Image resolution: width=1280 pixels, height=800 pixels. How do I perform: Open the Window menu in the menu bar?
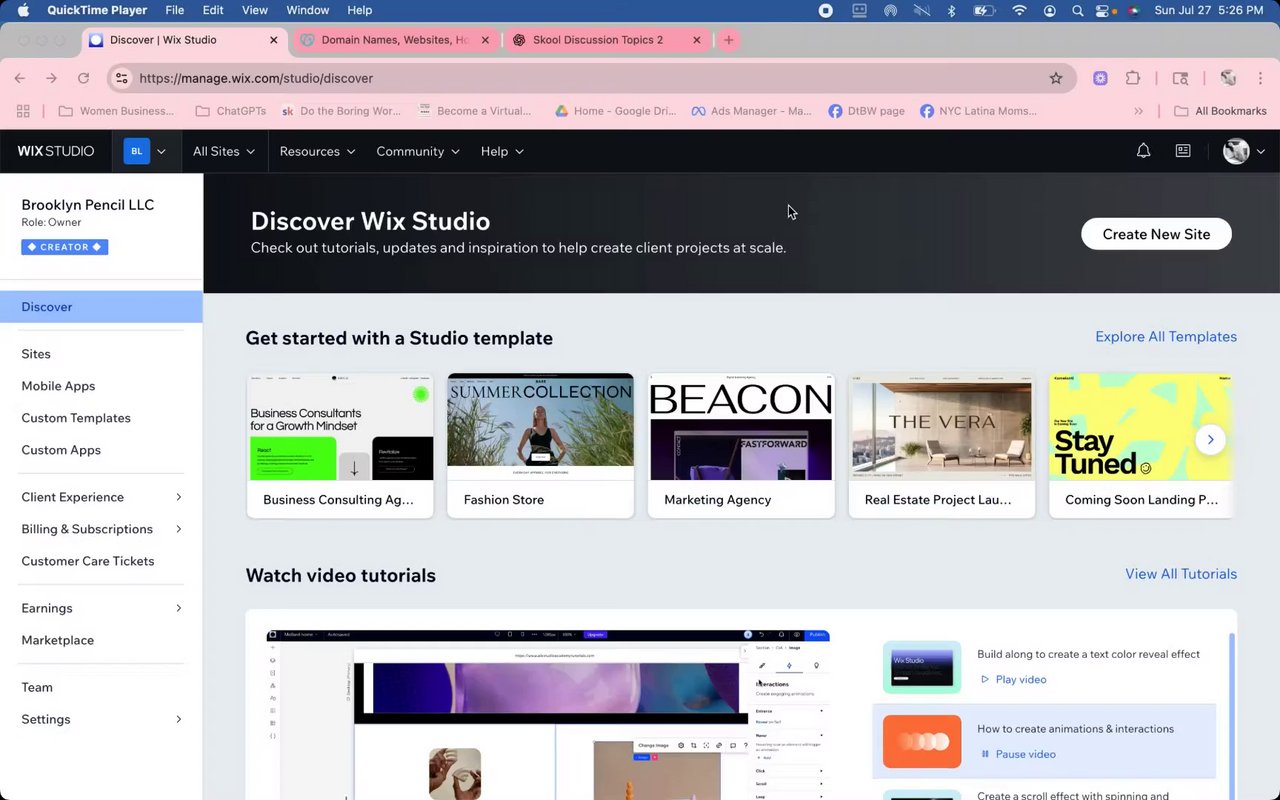308,10
